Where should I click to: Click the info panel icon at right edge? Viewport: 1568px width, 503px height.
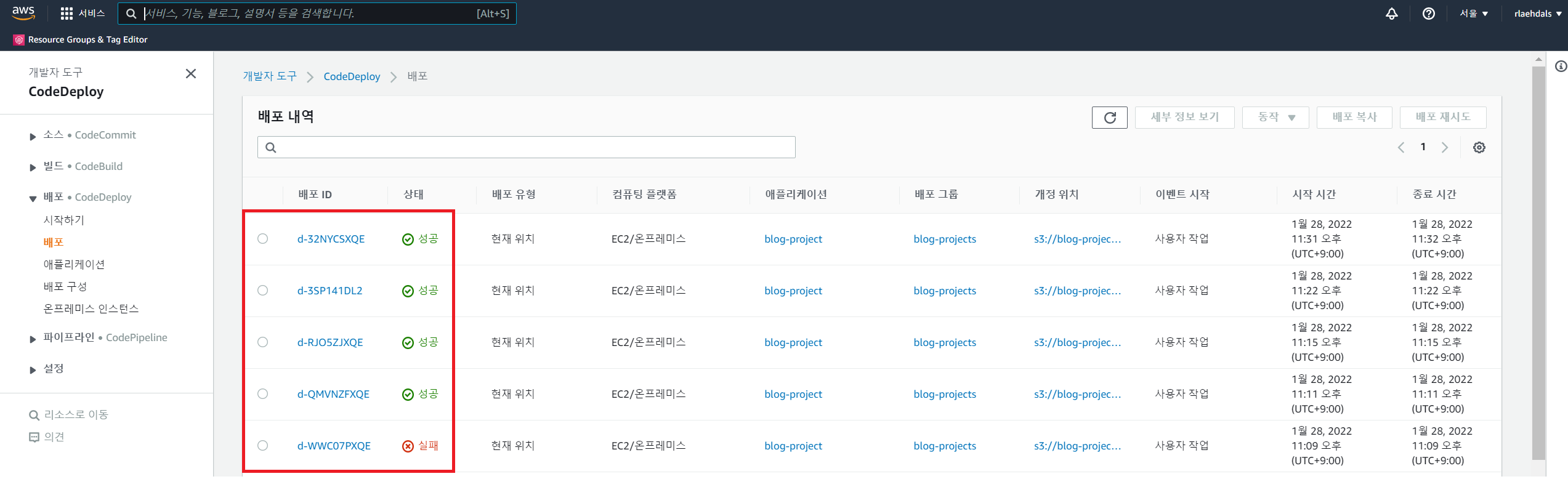[1561, 66]
